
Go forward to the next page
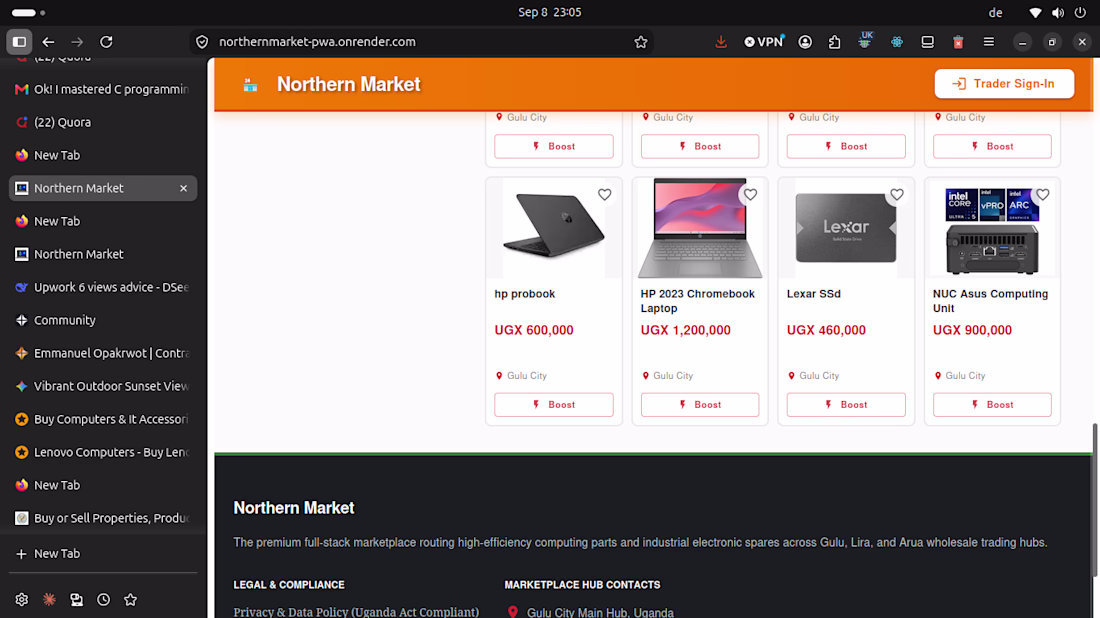77,42
